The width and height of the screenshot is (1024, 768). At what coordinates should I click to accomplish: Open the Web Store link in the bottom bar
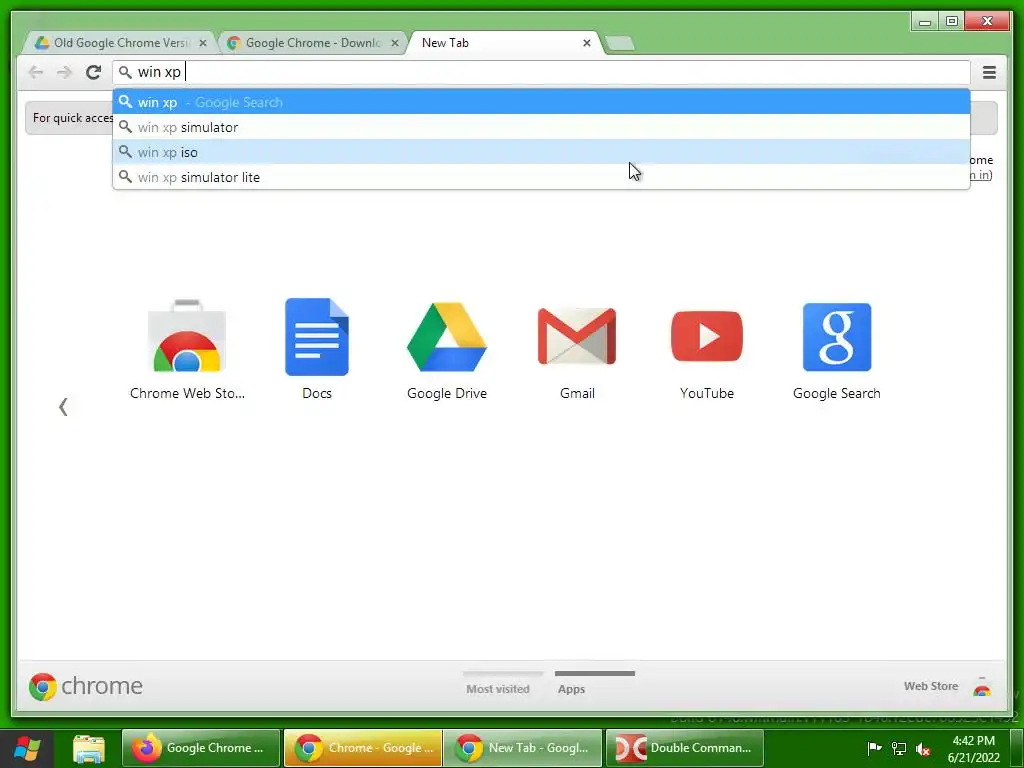931,686
